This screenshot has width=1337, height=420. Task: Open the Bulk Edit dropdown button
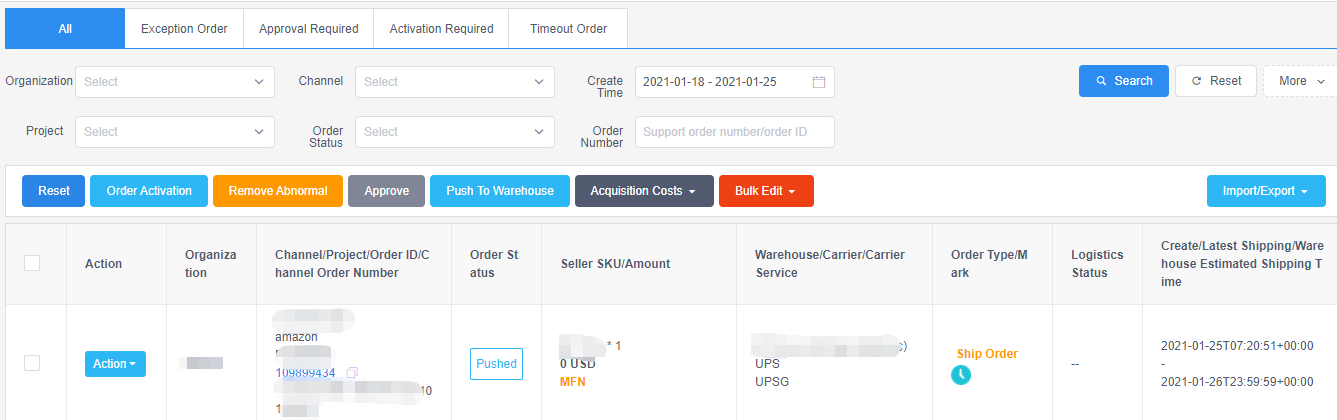(766, 191)
